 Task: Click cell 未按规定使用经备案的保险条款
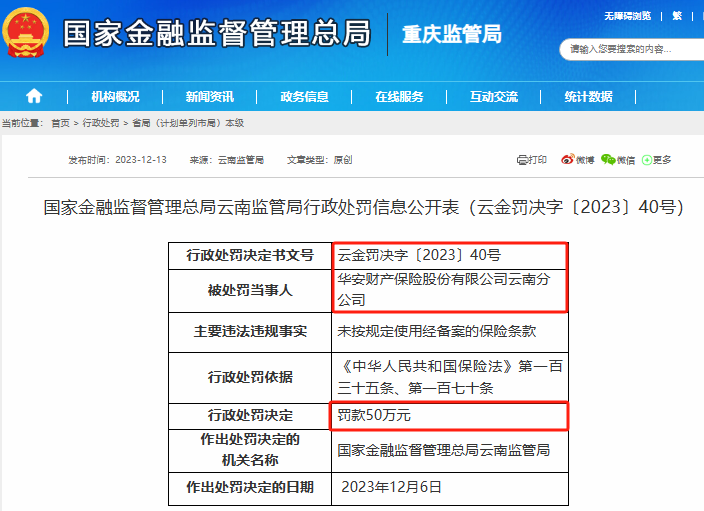pos(450,332)
